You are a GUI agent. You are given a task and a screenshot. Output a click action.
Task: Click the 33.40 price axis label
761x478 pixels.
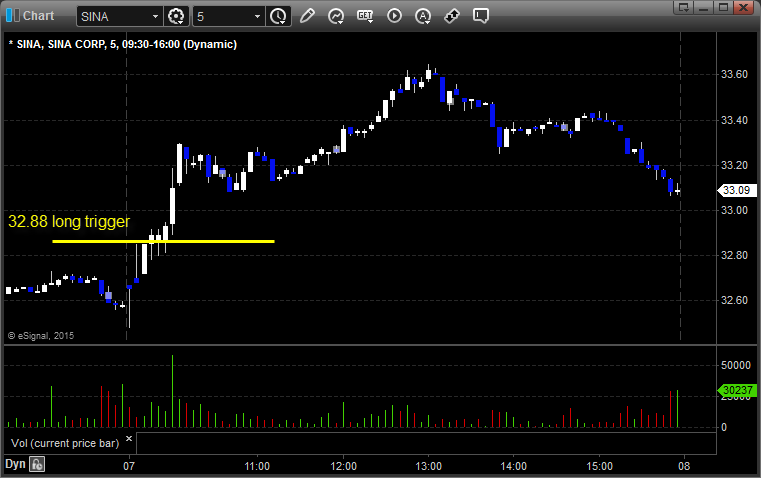coord(734,120)
